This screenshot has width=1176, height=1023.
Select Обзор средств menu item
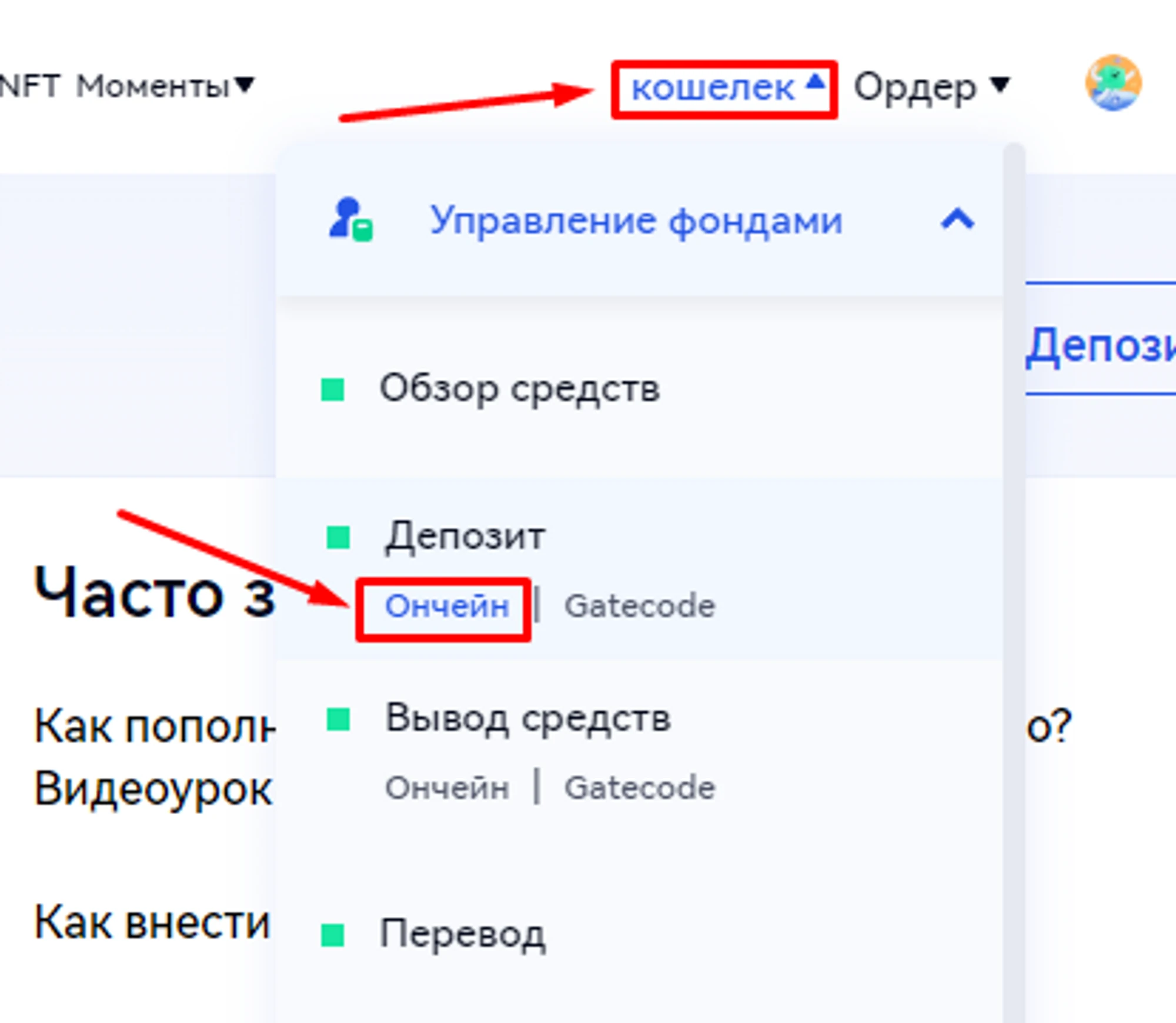pyautogui.click(x=519, y=389)
